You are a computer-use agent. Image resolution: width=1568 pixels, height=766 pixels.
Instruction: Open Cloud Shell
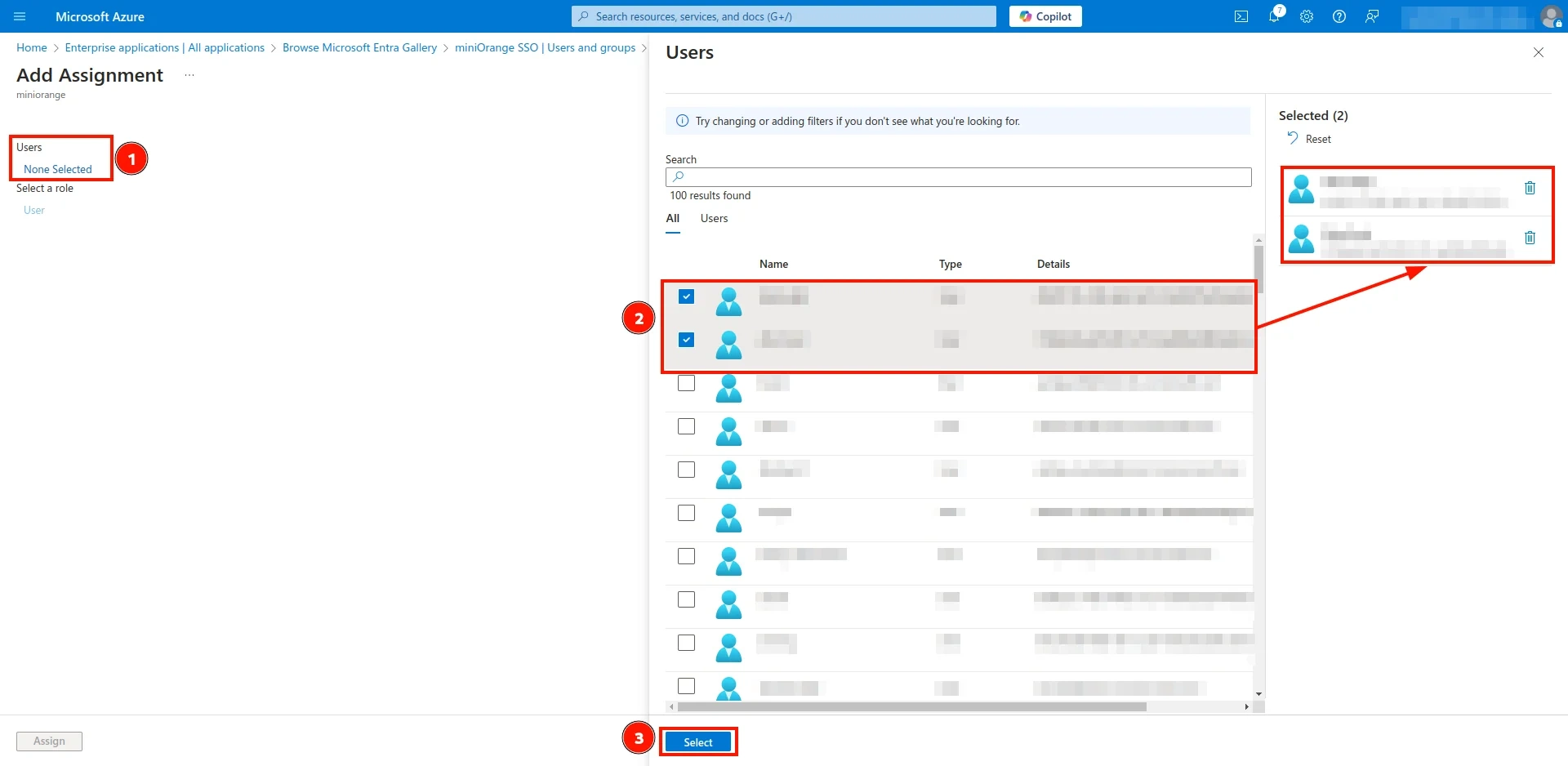[x=1241, y=16]
